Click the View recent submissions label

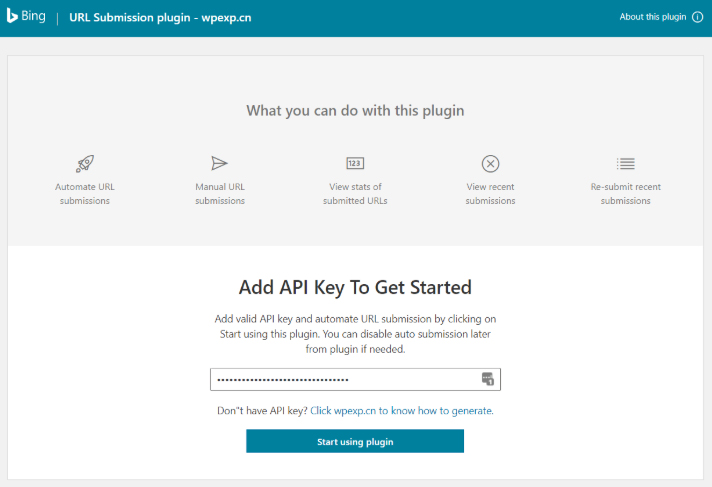tap(490, 194)
